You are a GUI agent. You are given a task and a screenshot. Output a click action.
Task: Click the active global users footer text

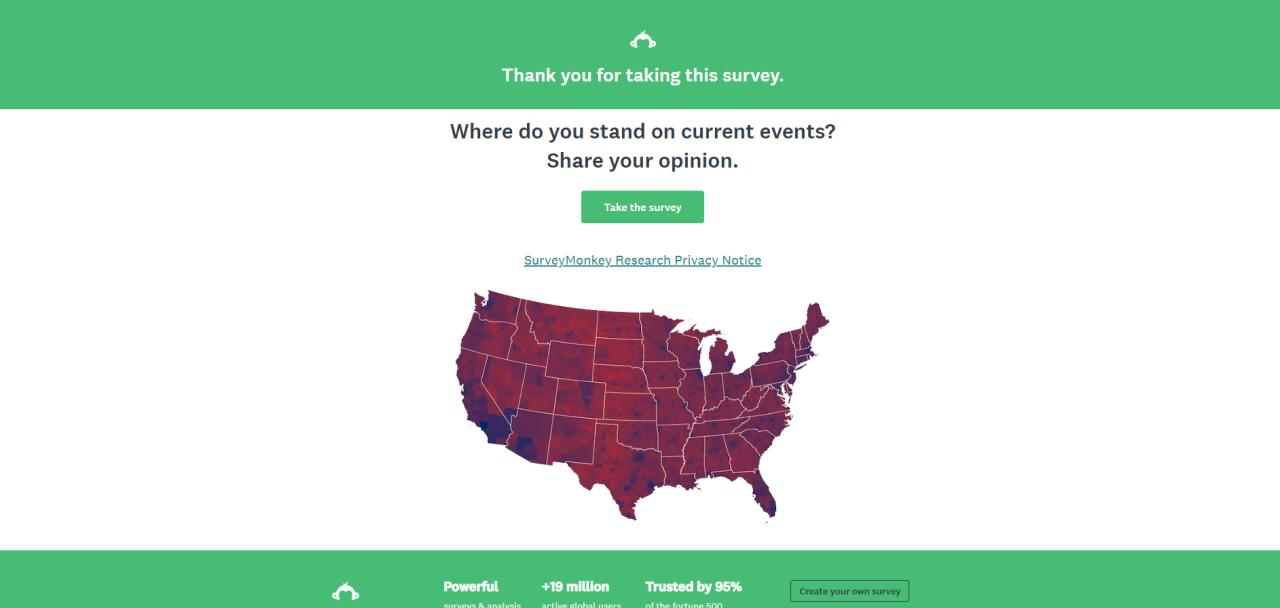pyautogui.click(x=581, y=604)
